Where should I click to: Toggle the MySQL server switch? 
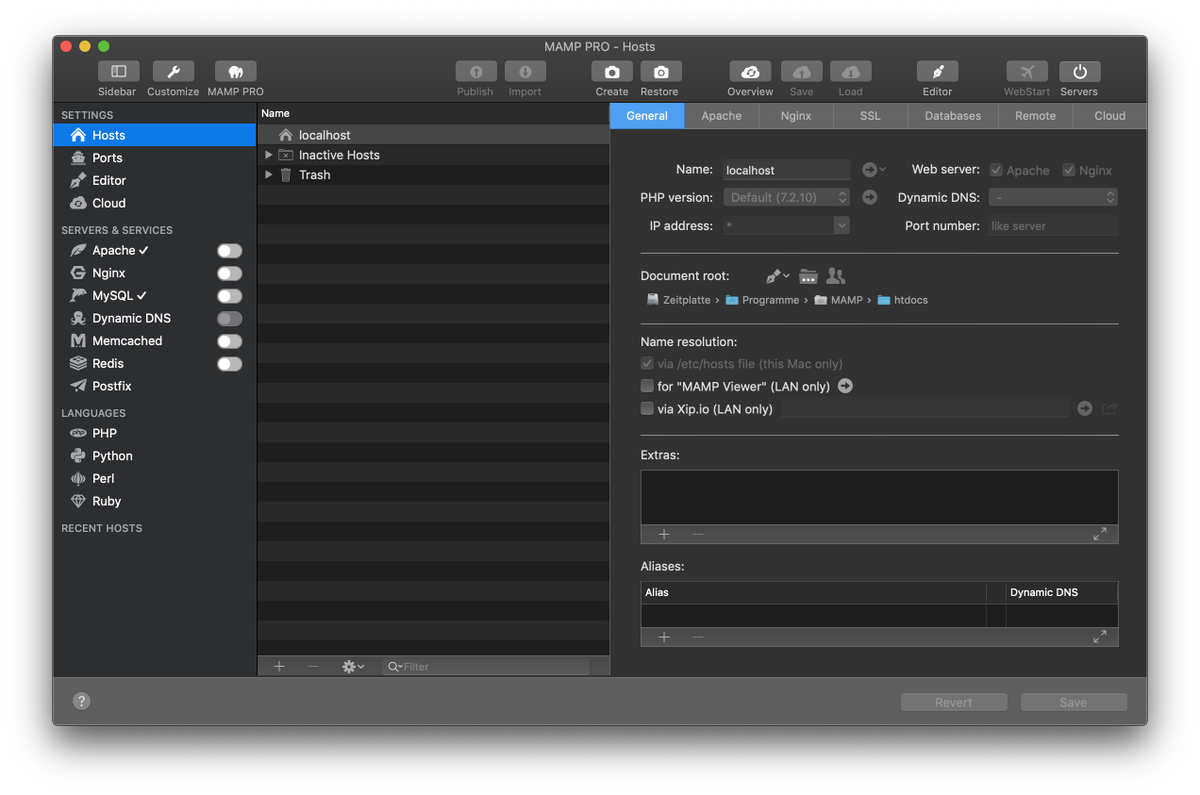point(230,296)
